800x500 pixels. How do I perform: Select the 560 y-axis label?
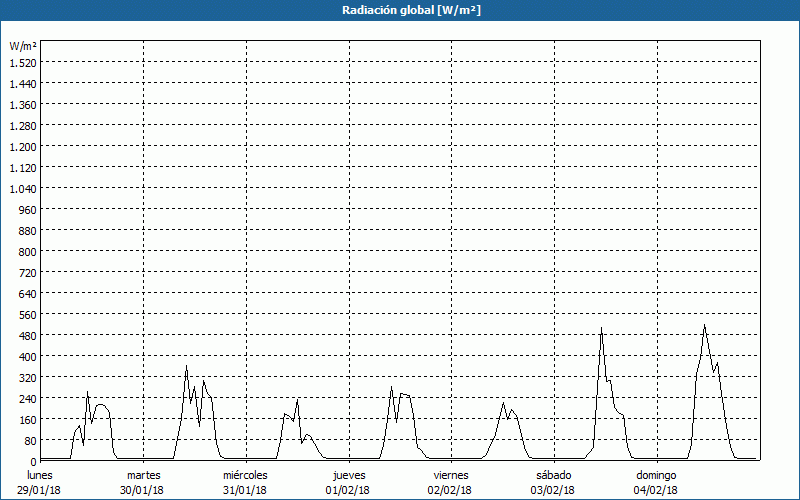click(x=28, y=315)
